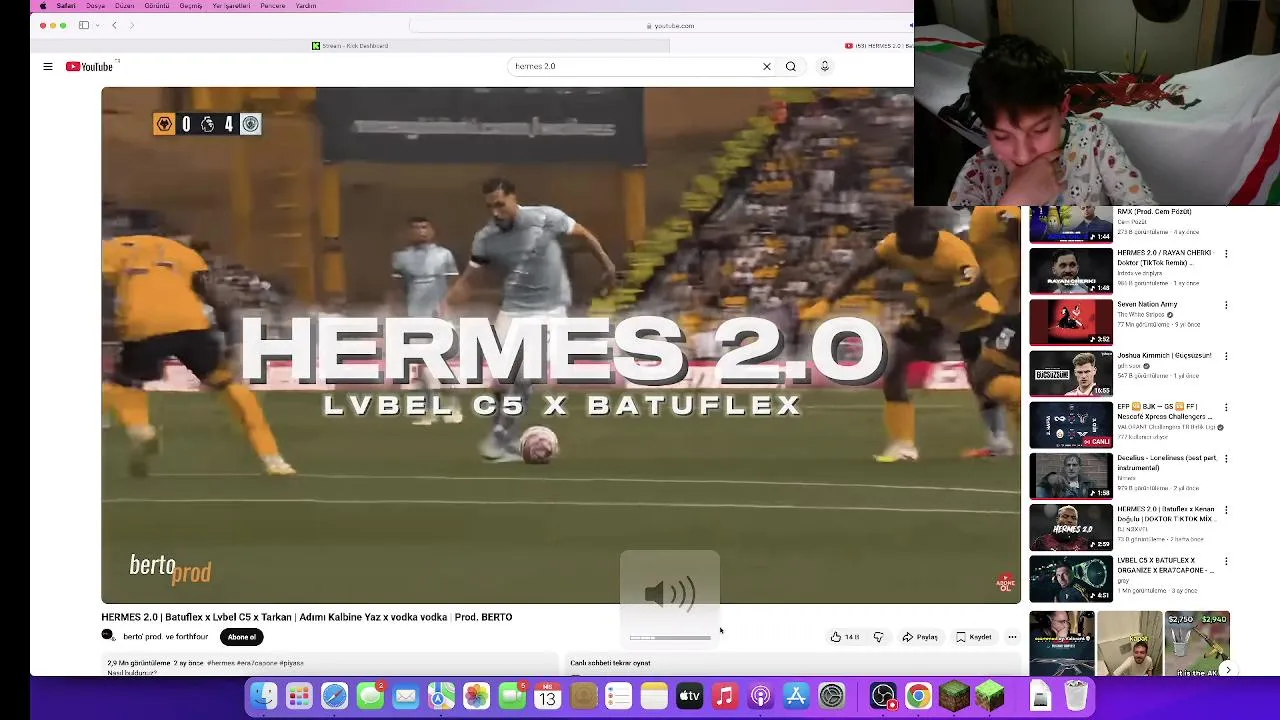Image resolution: width=1280 pixels, height=720 pixels.
Task: Play the Seven Nation Army thumbnail
Action: coord(1071,321)
